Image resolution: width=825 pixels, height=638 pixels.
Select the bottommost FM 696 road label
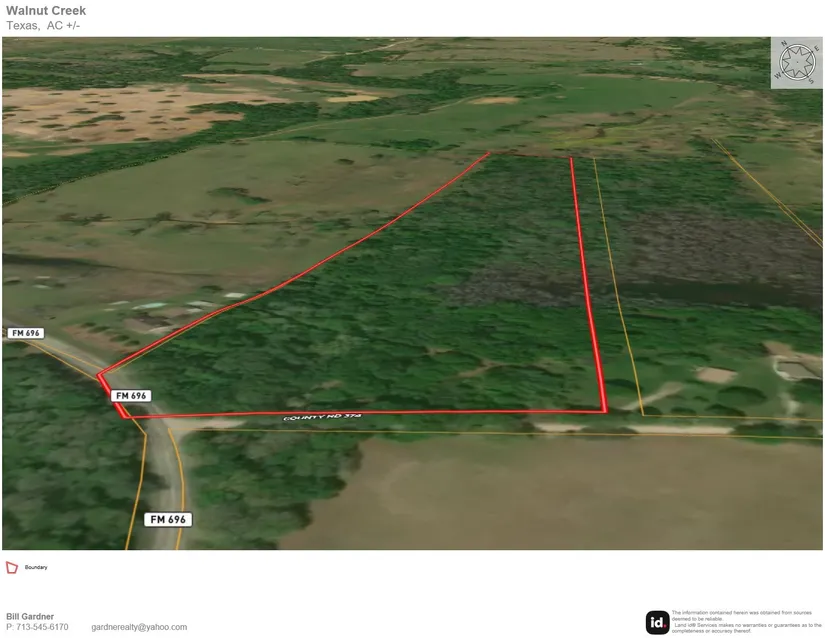tap(168, 519)
